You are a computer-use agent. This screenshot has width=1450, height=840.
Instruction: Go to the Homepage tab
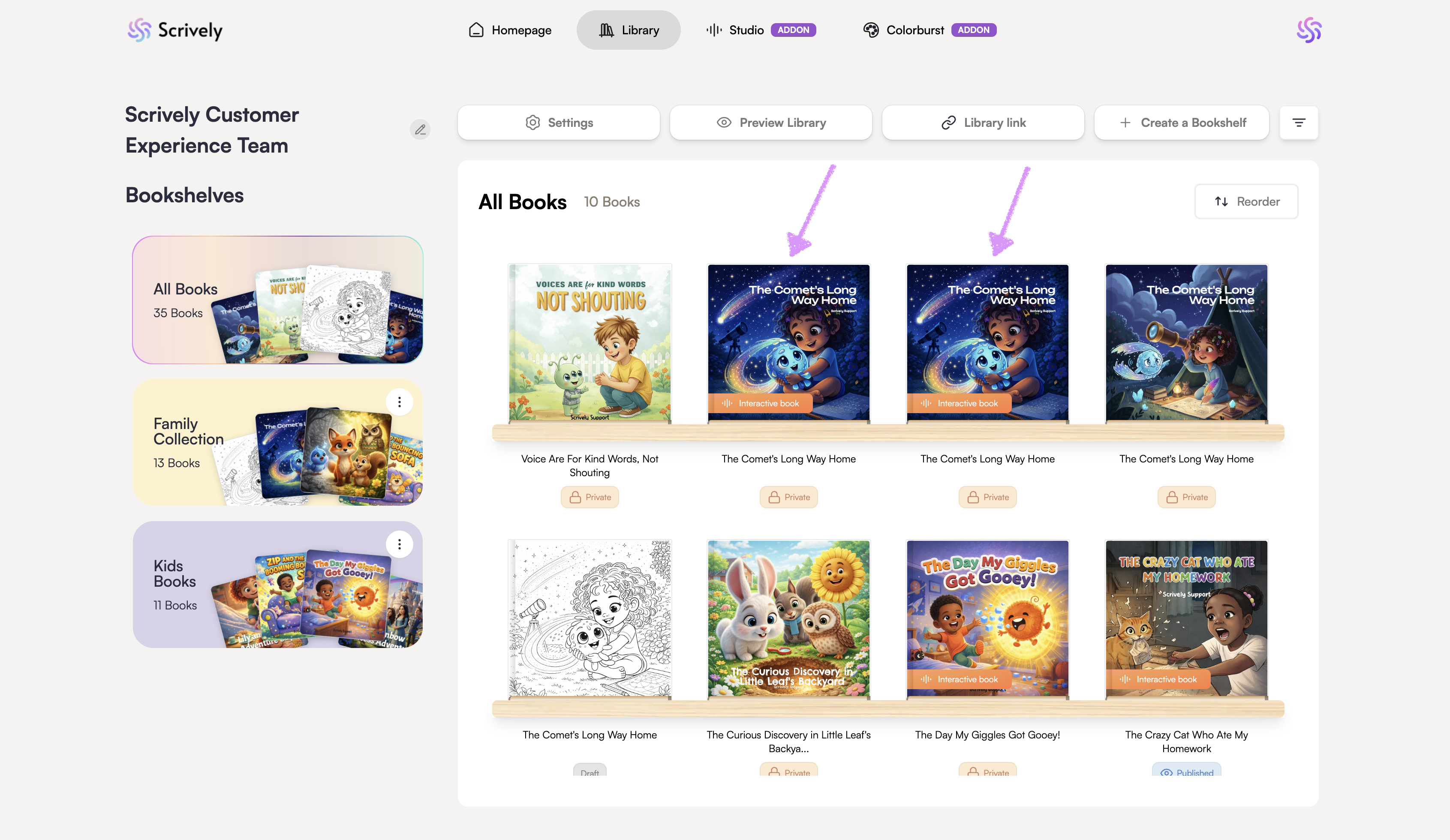(510, 30)
